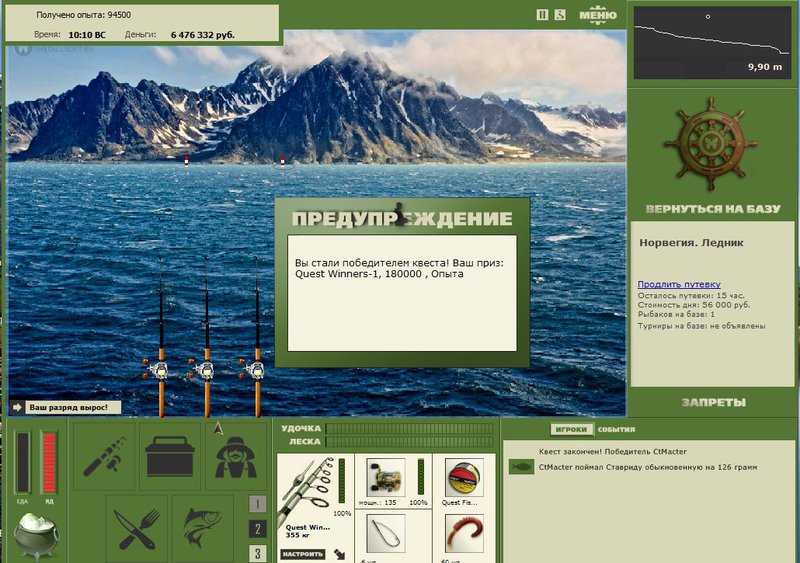Click the ЕДА hunger gauge
This screenshot has height=563, width=800.
(x=22, y=462)
